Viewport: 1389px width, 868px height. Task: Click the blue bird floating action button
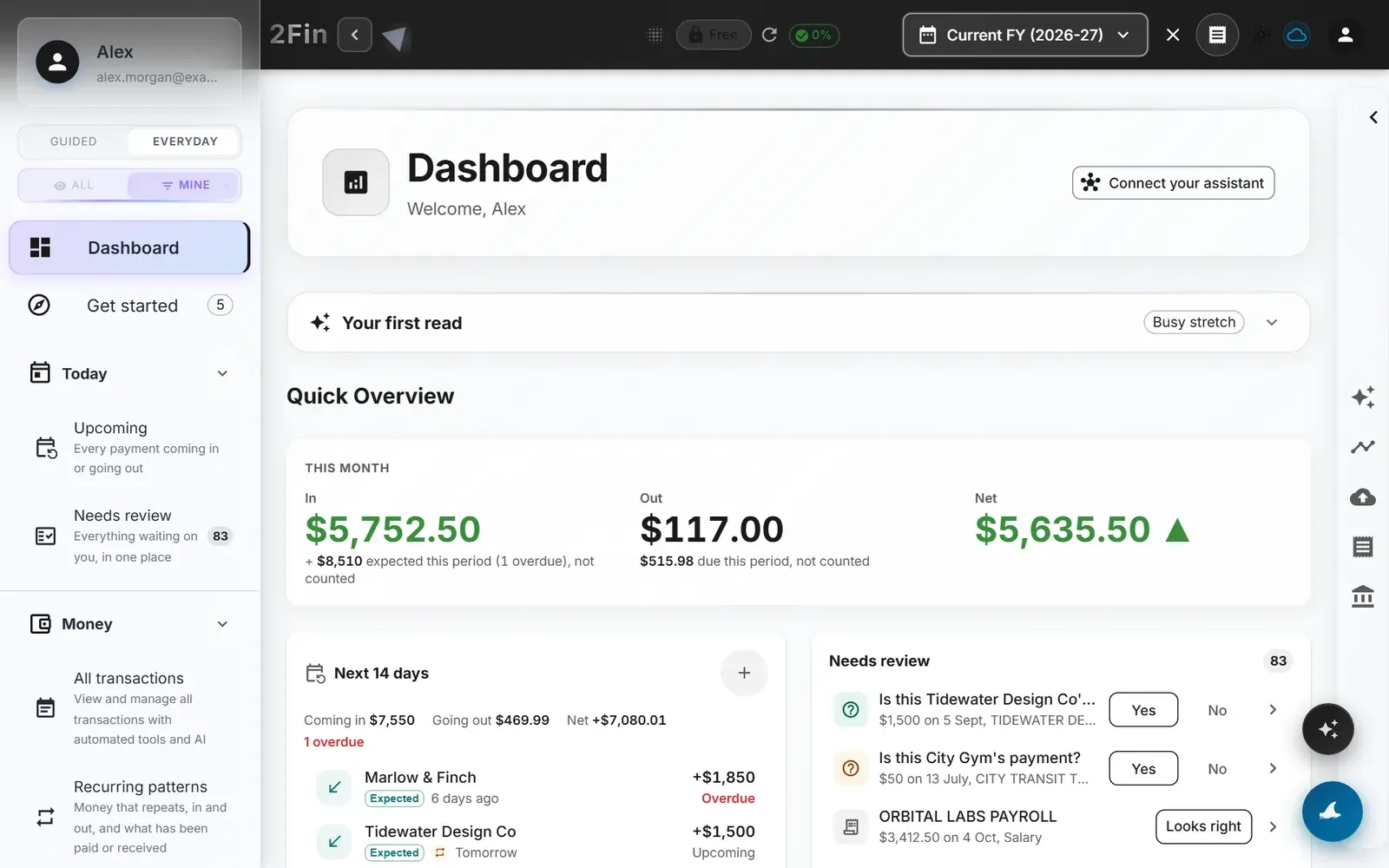[x=1332, y=812]
